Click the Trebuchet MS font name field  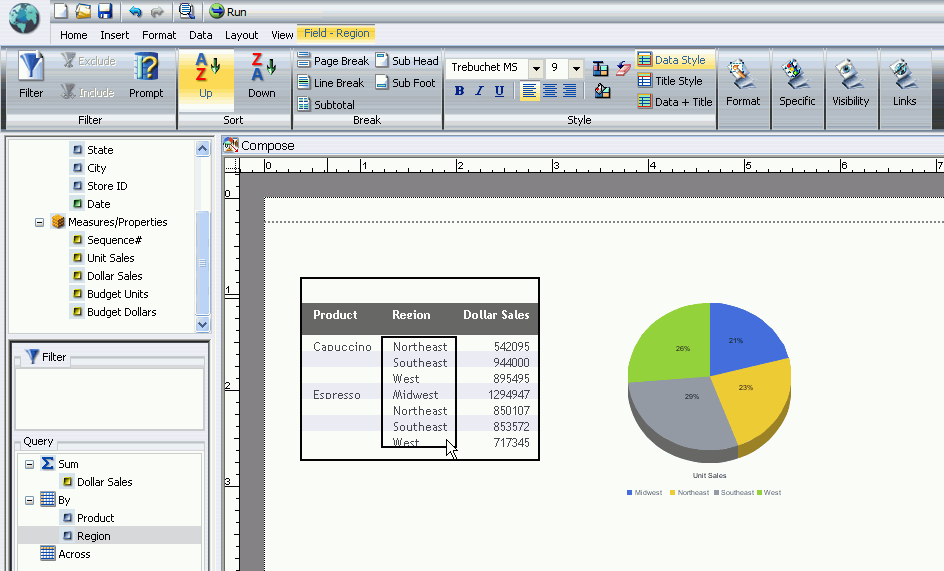488,67
